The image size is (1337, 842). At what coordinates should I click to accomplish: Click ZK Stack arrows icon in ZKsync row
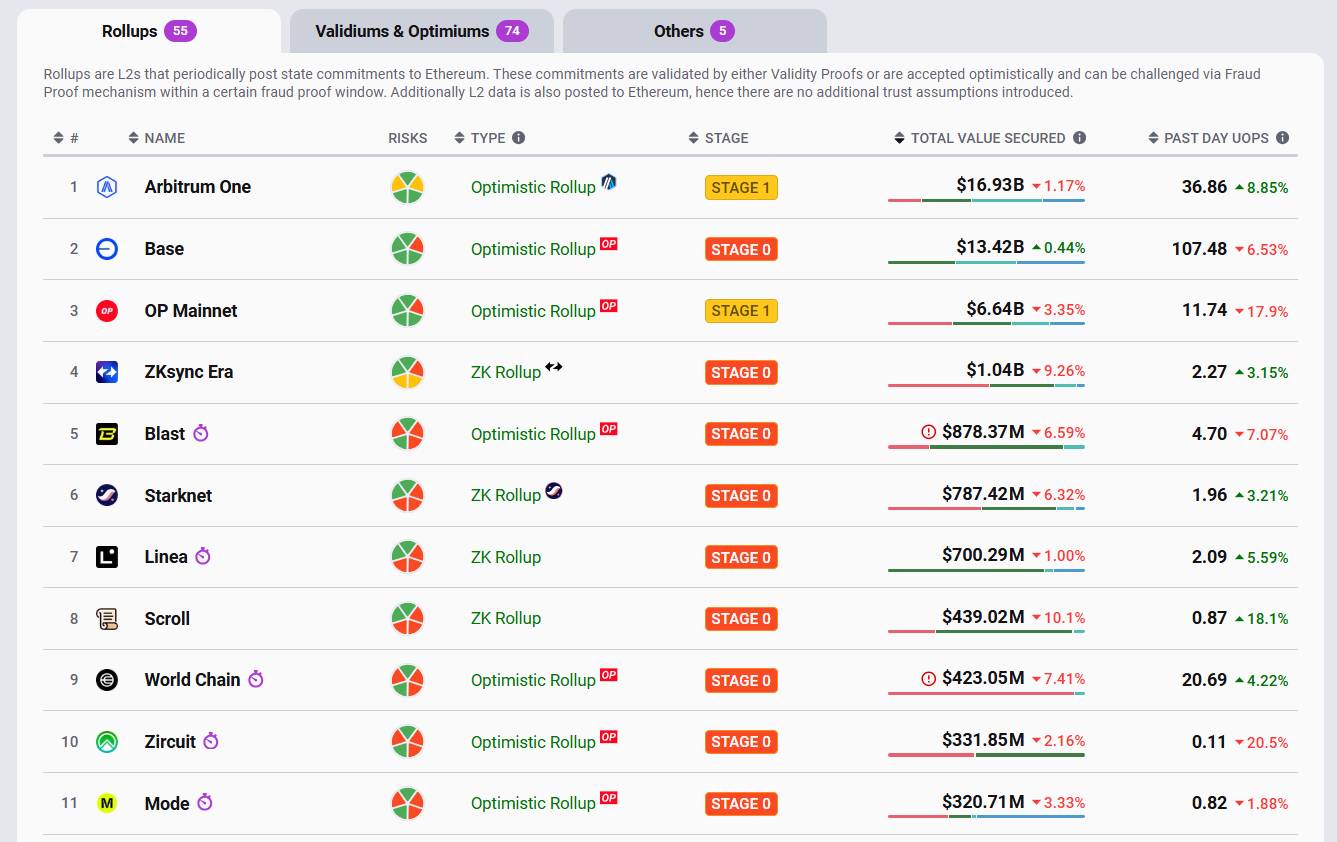(x=554, y=367)
